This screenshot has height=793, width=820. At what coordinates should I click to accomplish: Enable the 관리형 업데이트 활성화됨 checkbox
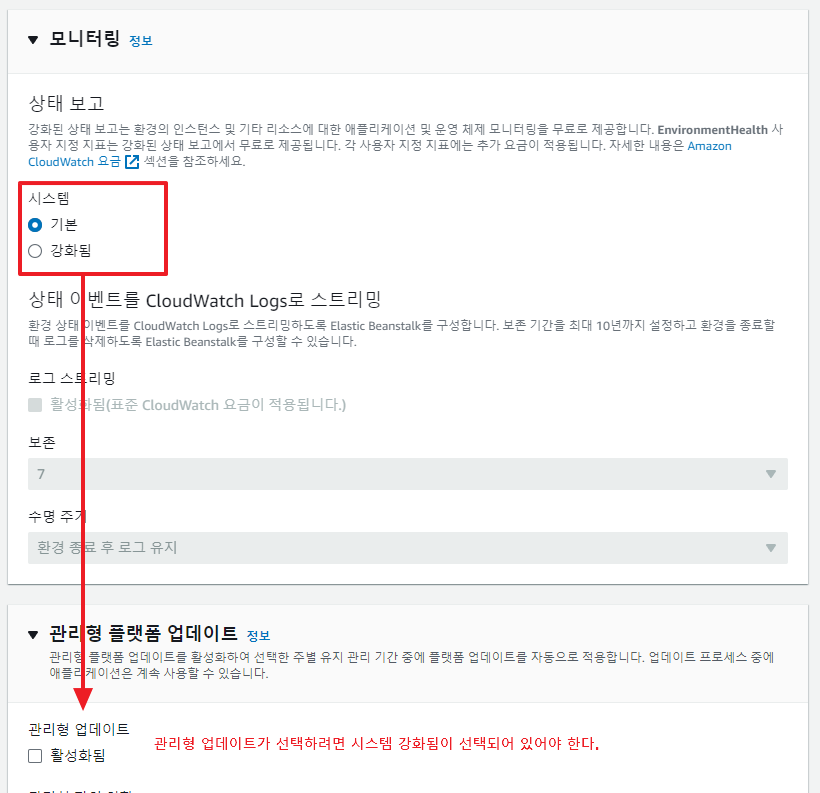[x=35, y=756]
